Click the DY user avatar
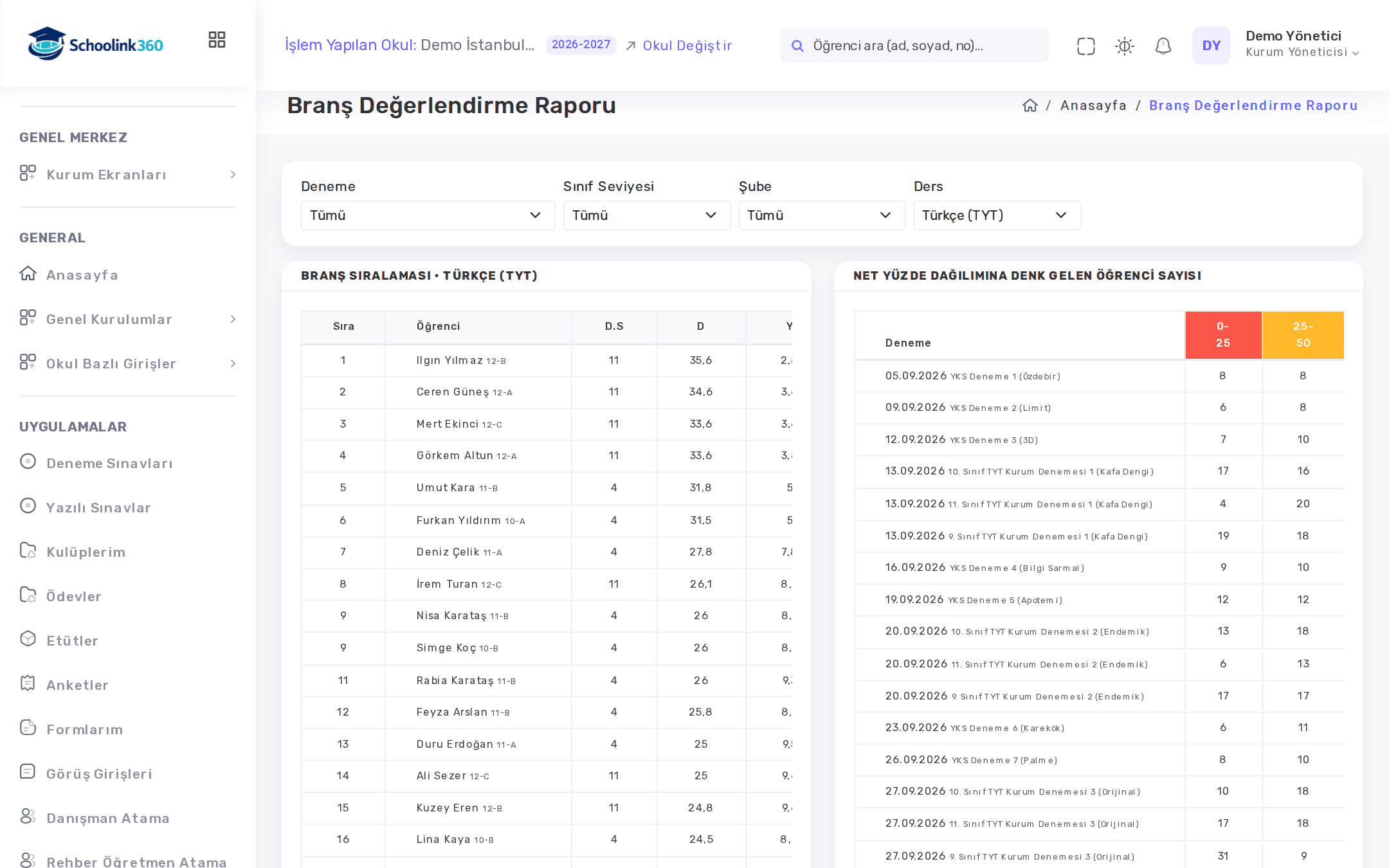Viewport: 1389px width, 868px height. click(x=1211, y=45)
